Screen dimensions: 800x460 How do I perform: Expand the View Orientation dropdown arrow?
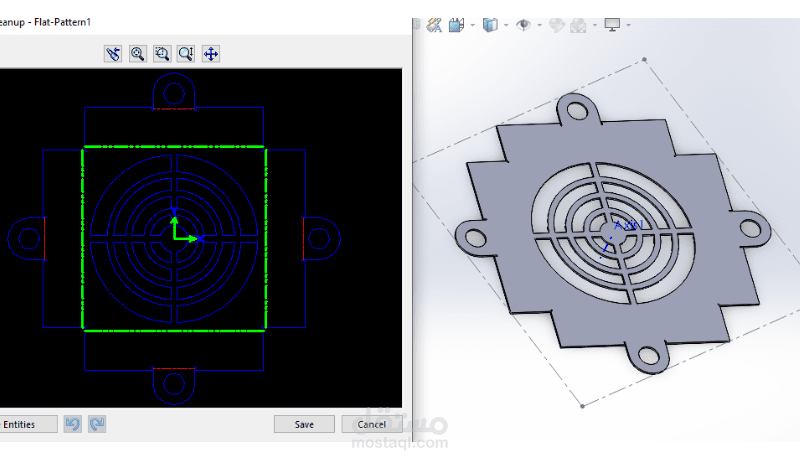472,25
